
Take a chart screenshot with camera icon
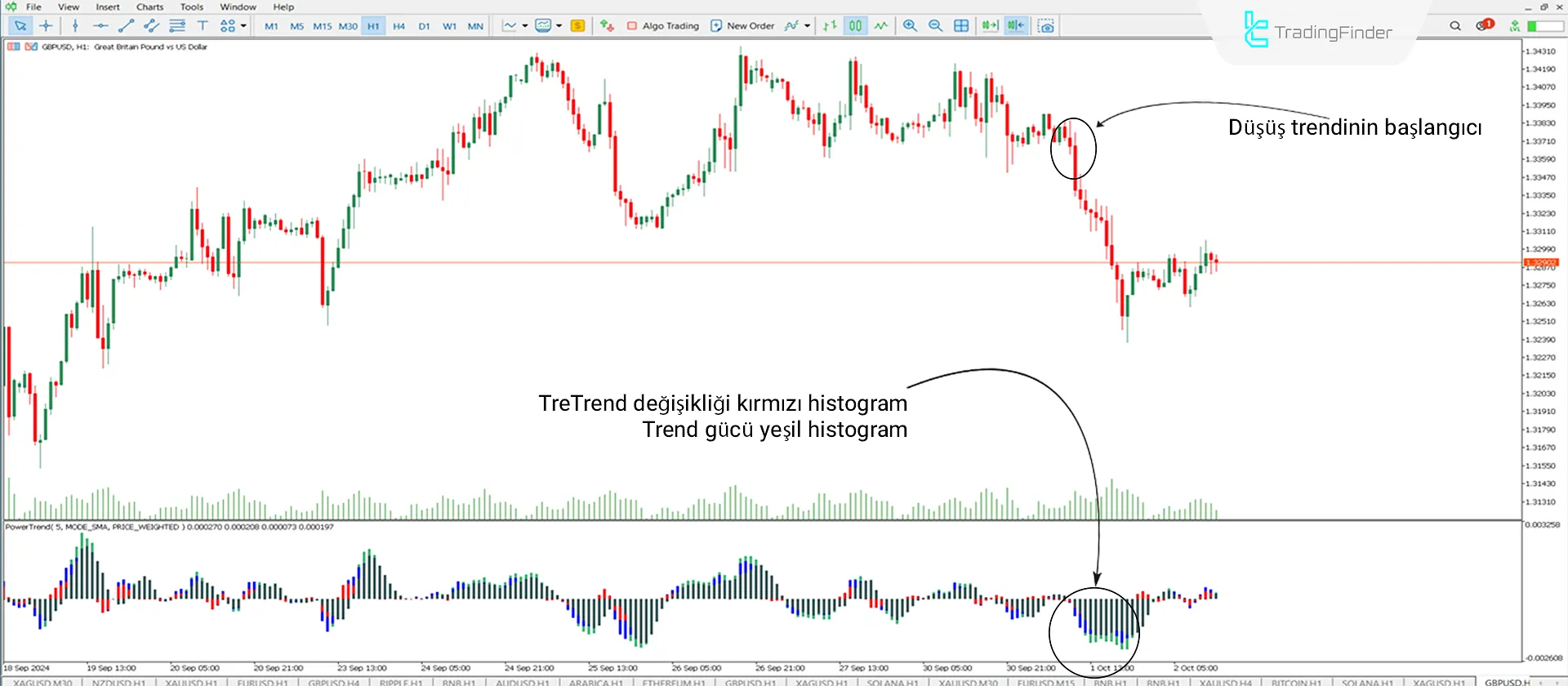(x=1045, y=26)
